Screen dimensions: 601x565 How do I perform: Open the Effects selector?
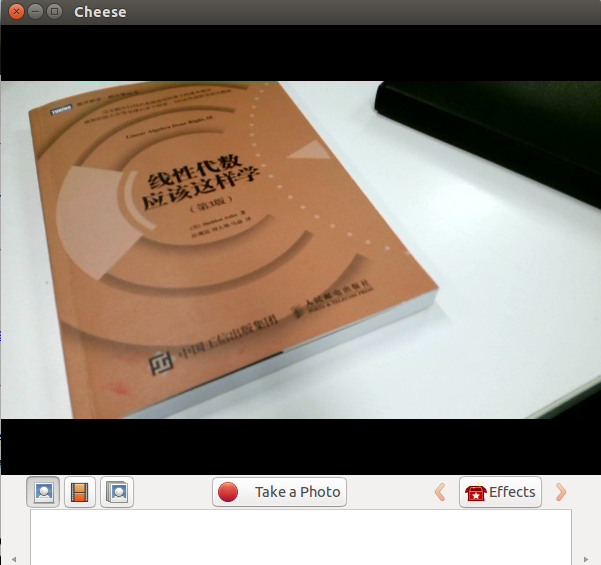pyautogui.click(x=500, y=492)
